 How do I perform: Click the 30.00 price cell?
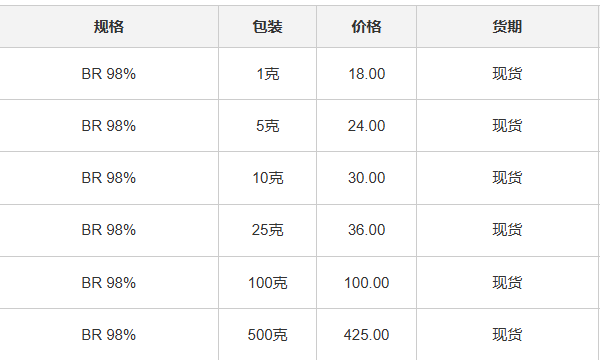tap(366, 178)
